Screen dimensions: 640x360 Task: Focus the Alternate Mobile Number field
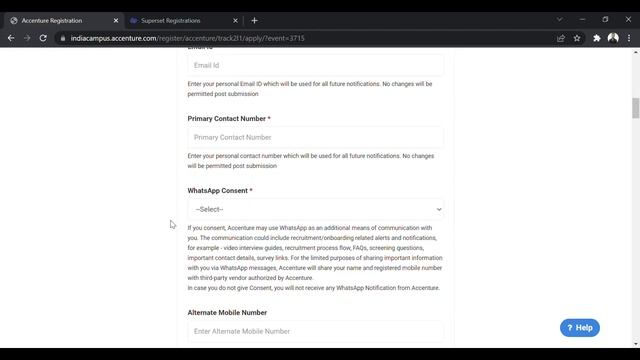[x=316, y=331]
